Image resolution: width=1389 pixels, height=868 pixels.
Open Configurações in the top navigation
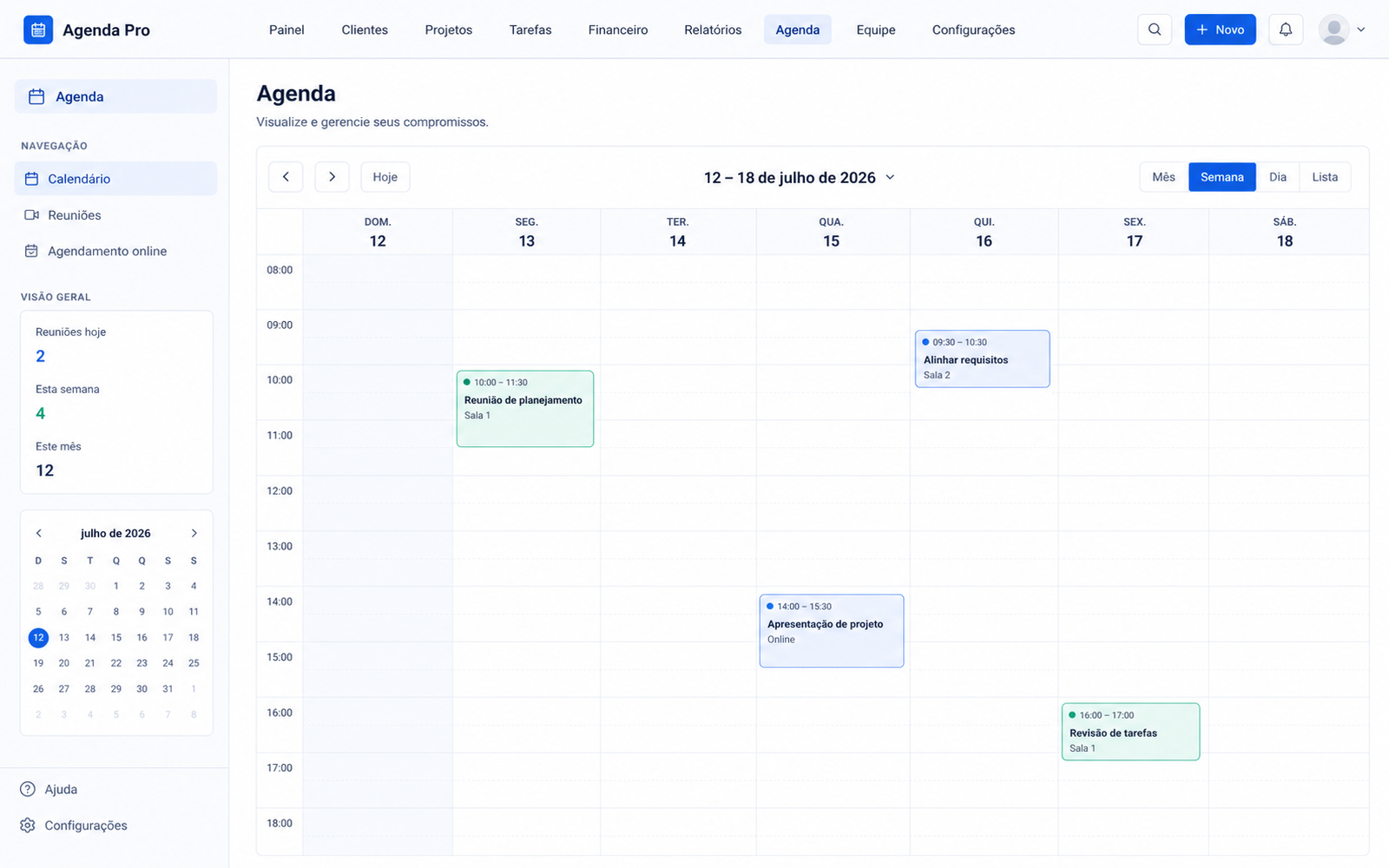coord(974,30)
